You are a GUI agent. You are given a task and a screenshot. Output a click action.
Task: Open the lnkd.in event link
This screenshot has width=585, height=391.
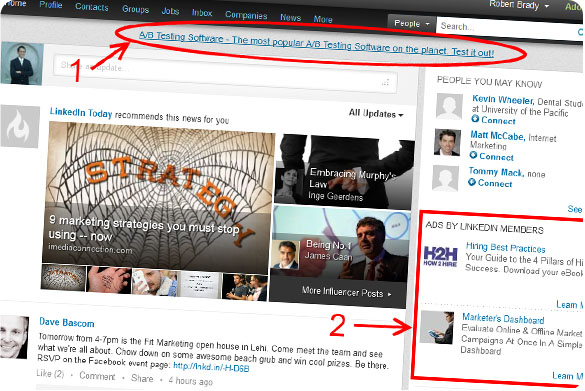coord(211,367)
